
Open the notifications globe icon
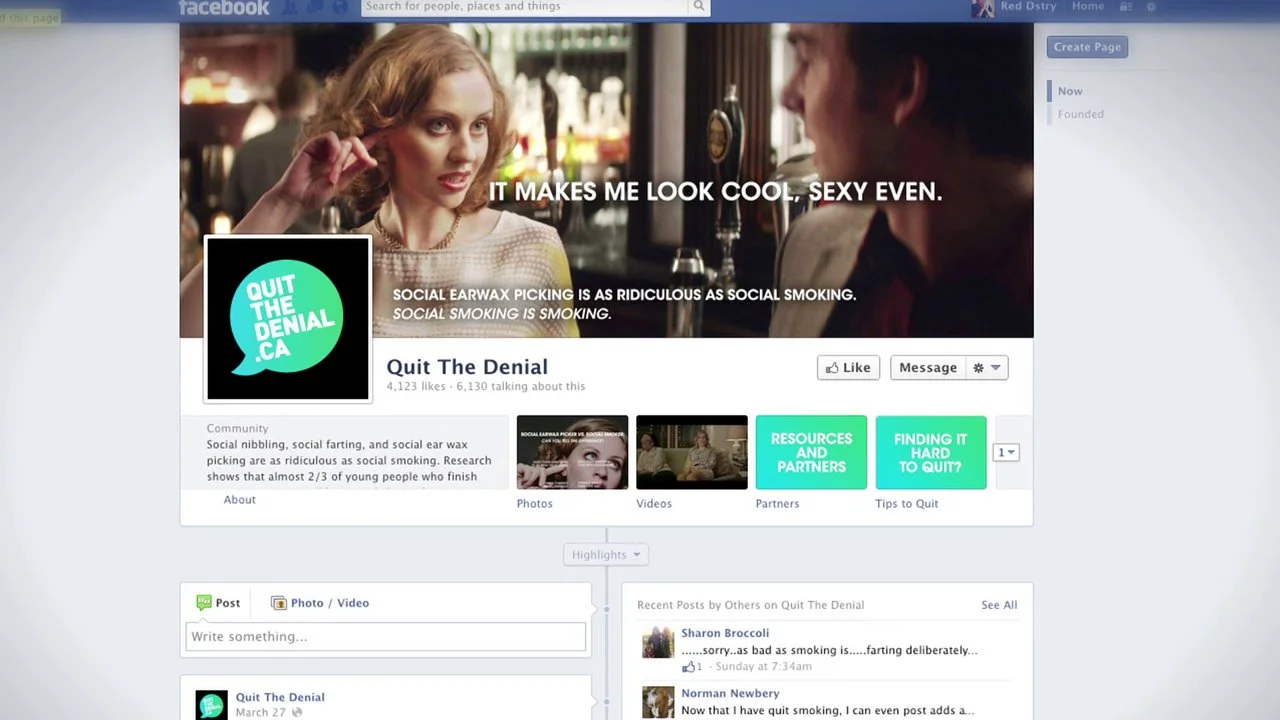pos(340,7)
